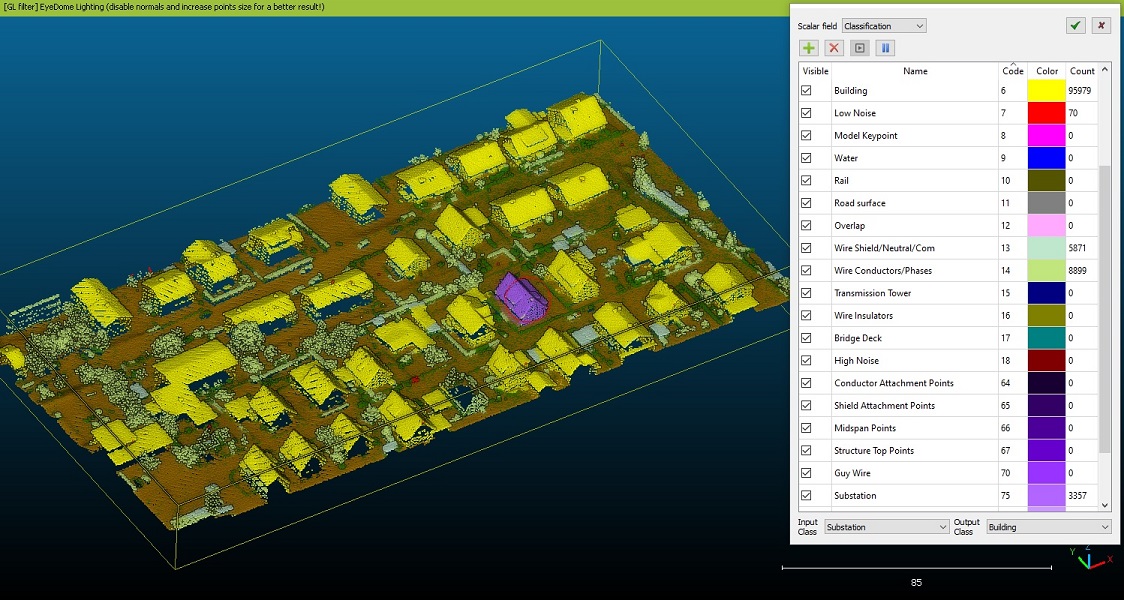The width and height of the screenshot is (1124, 600).
Task: Open the yellow Building color swatch
Action: (1047, 90)
